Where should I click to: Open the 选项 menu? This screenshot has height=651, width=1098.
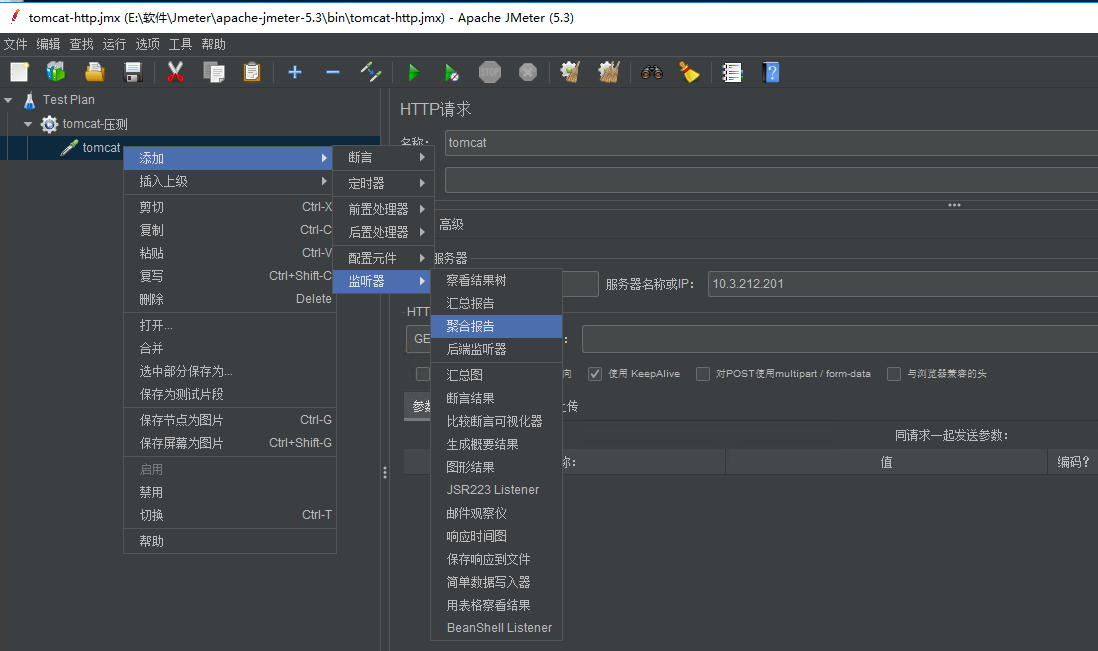pyautogui.click(x=146, y=44)
